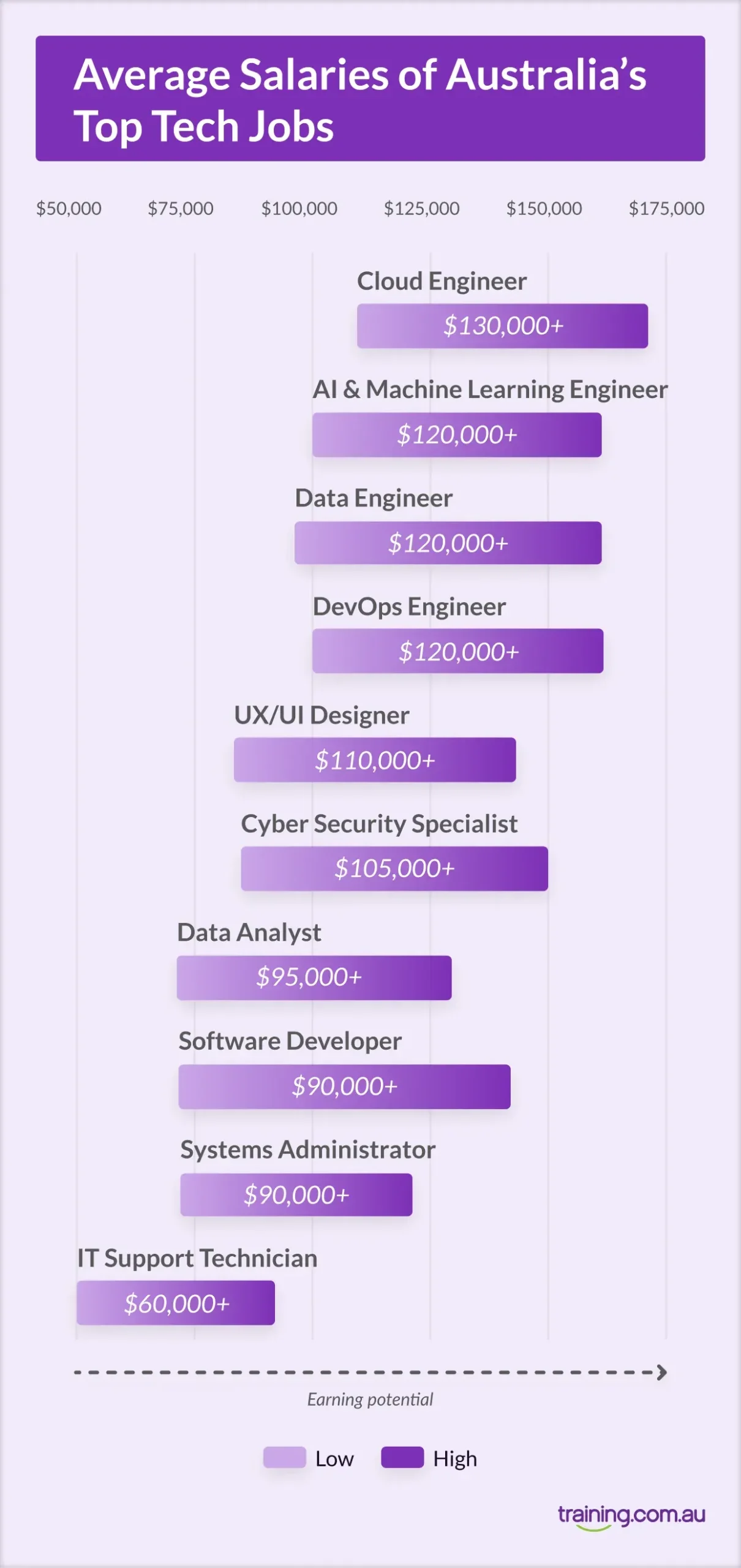Click the DevOps Engineer salary bar
The height and width of the screenshot is (1568, 741).
[x=457, y=651]
